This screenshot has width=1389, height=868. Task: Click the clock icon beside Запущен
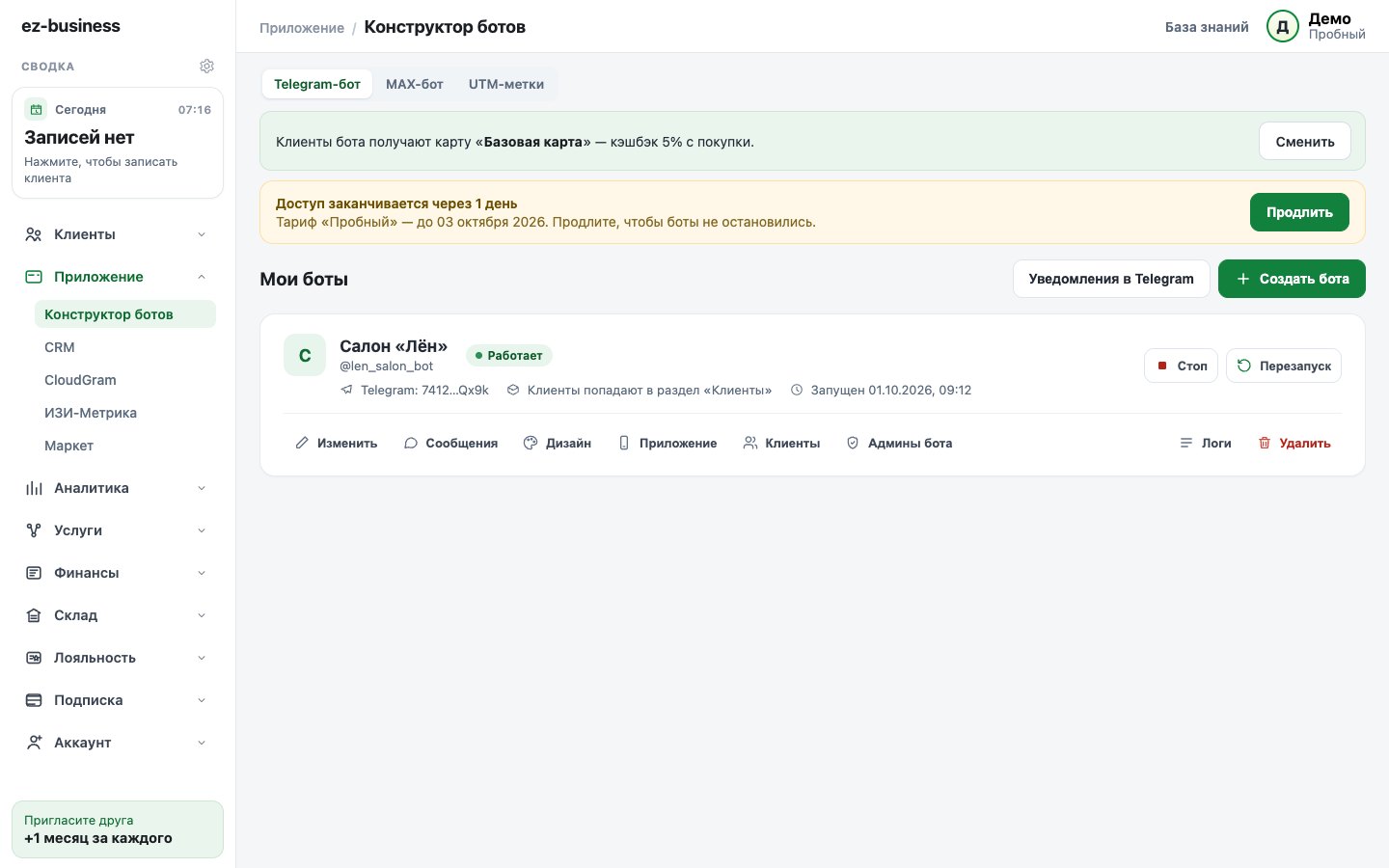click(x=797, y=391)
